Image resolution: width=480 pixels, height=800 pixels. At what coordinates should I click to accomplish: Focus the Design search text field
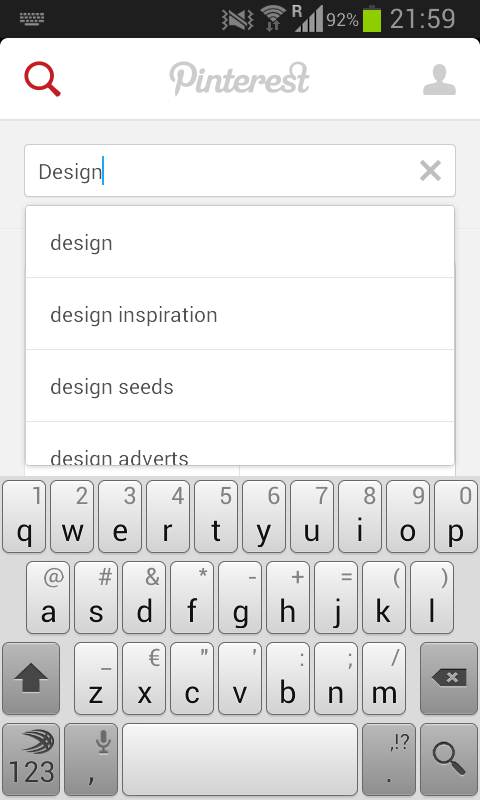240,170
